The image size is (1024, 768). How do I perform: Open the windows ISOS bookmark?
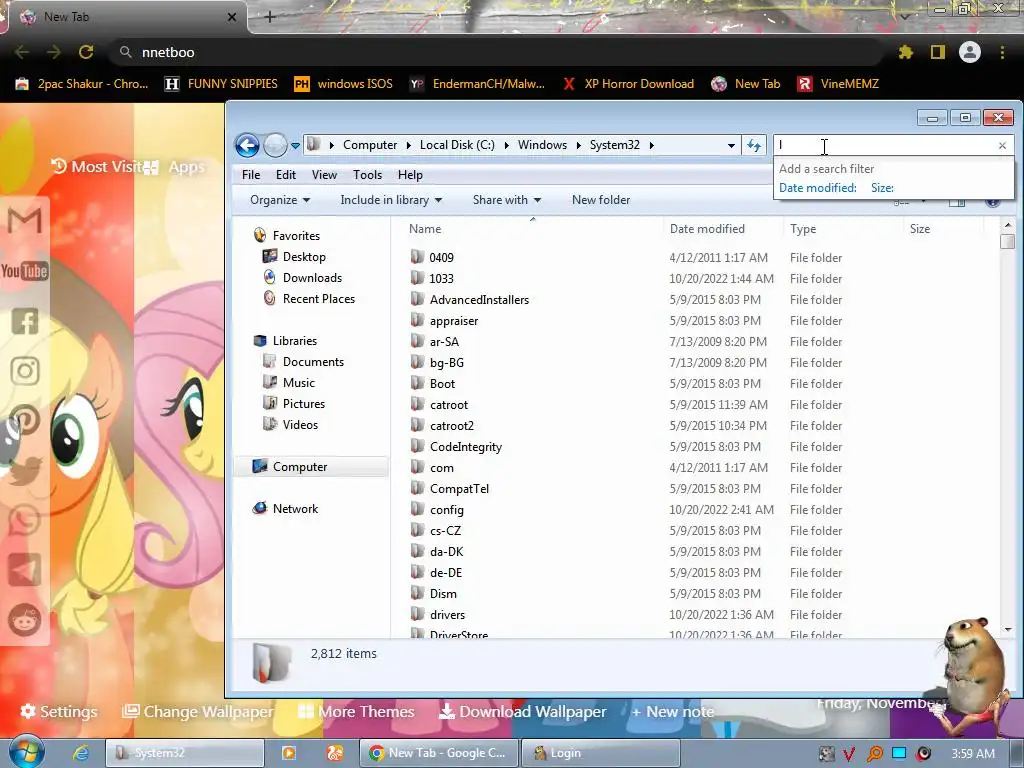pyautogui.click(x=344, y=84)
